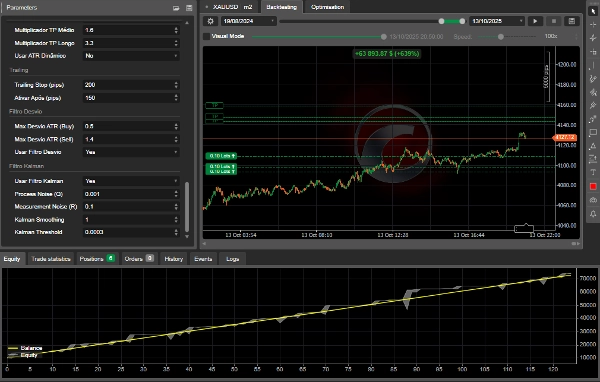Select the text T drawing tool

pyautogui.click(x=593, y=173)
